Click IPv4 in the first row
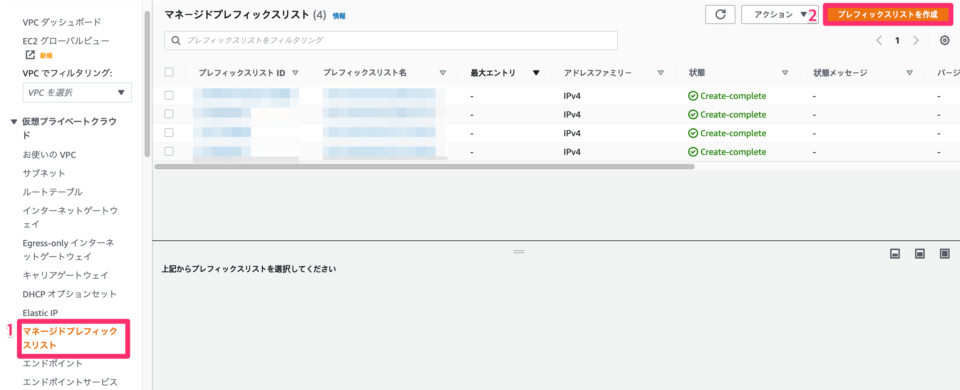The height and width of the screenshot is (390, 960). point(572,96)
